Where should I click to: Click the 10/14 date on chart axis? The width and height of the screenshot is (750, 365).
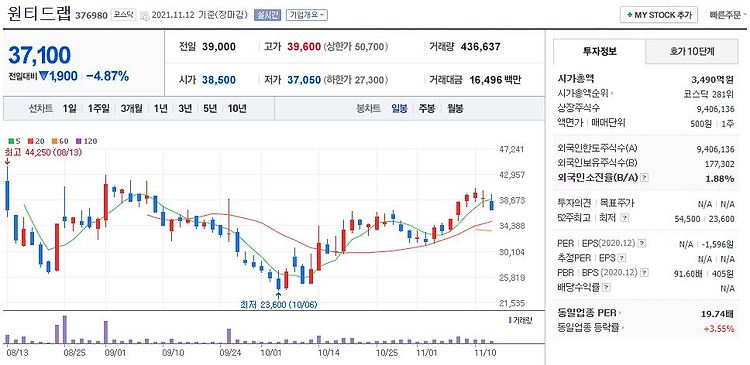(330, 353)
